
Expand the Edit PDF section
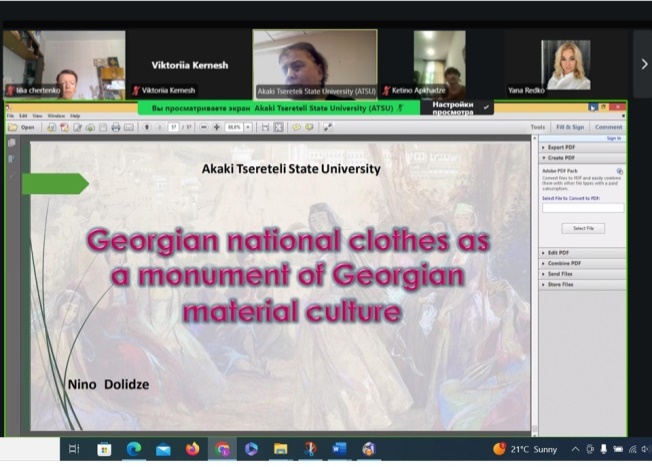[x=582, y=253]
